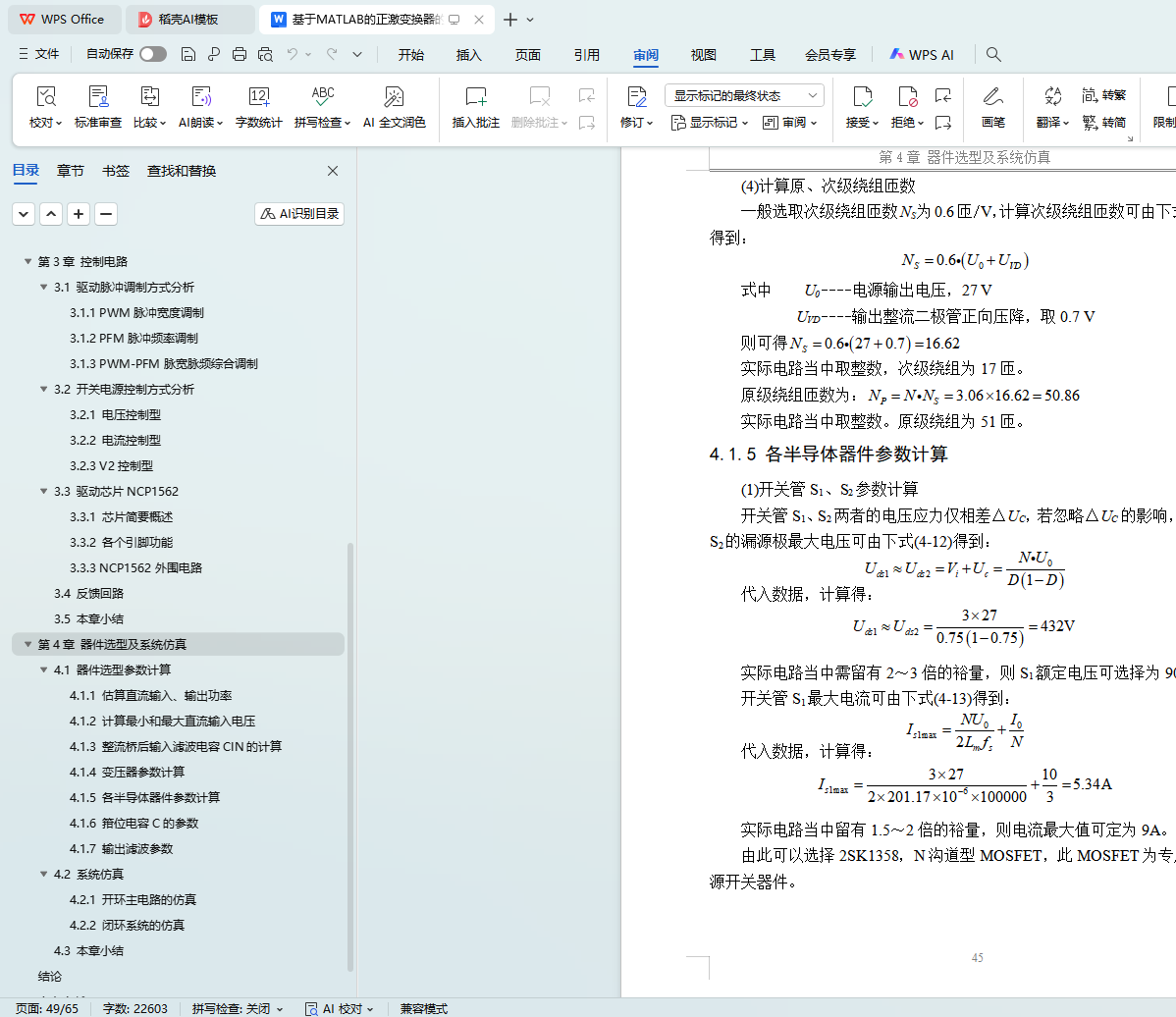Open the 字数统计 word count tool
Screen dimensions: 1176x1017
pos(258,97)
